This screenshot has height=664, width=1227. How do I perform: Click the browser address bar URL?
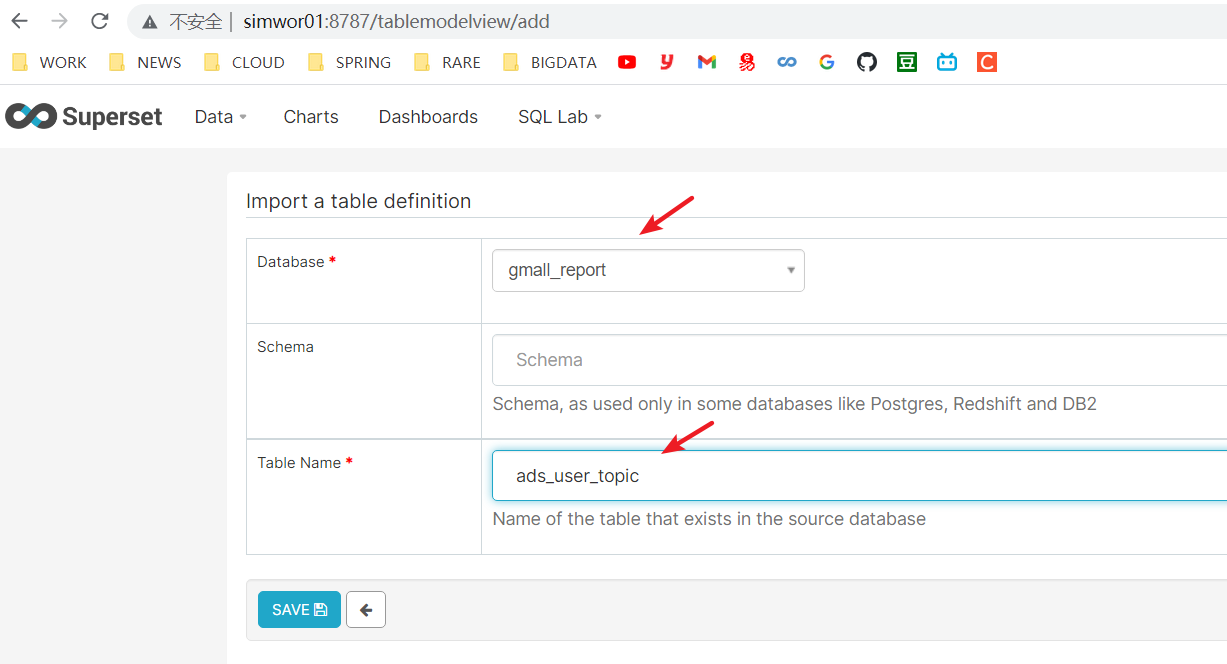point(396,21)
